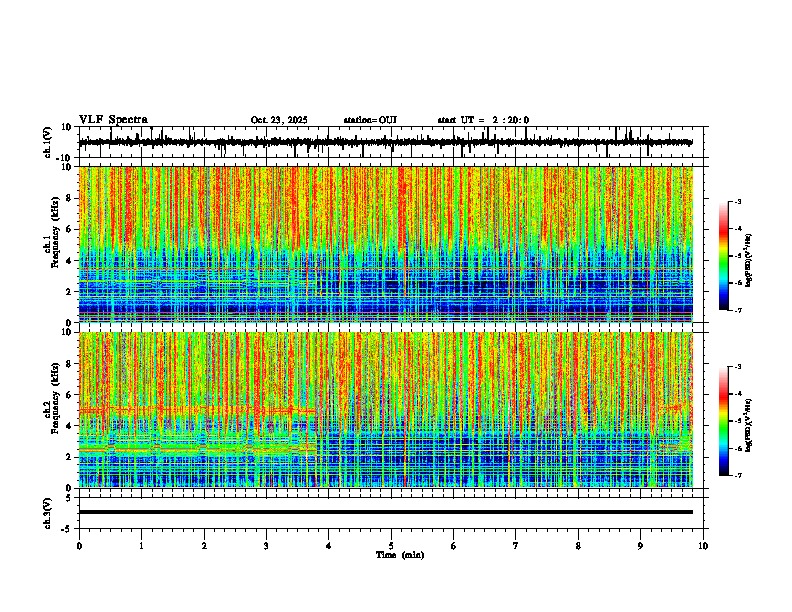Click time tick label "3" on the x-axis
This screenshot has width=792, height=612.
point(266,546)
